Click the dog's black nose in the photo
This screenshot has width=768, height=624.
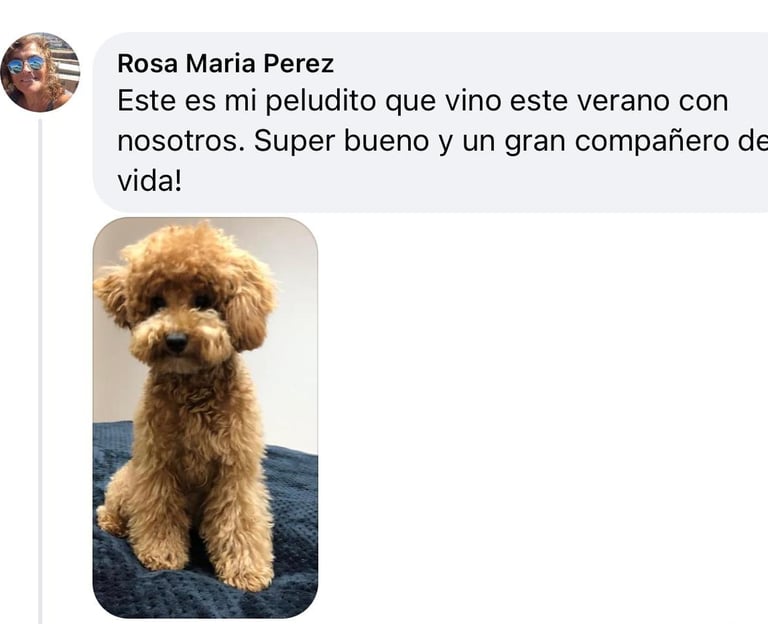176,341
